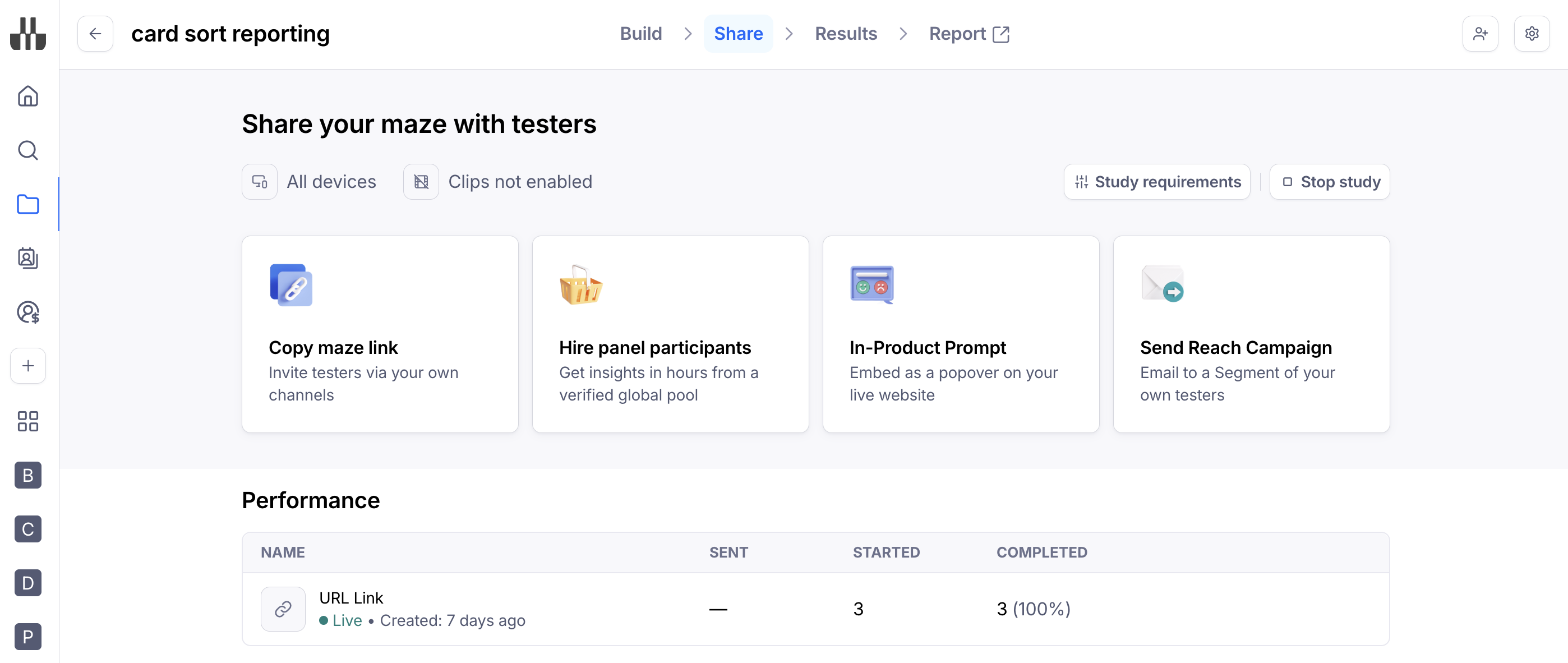The image size is (1568, 663).
Task: Click the plus create-new button
Action: tap(28, 366)
